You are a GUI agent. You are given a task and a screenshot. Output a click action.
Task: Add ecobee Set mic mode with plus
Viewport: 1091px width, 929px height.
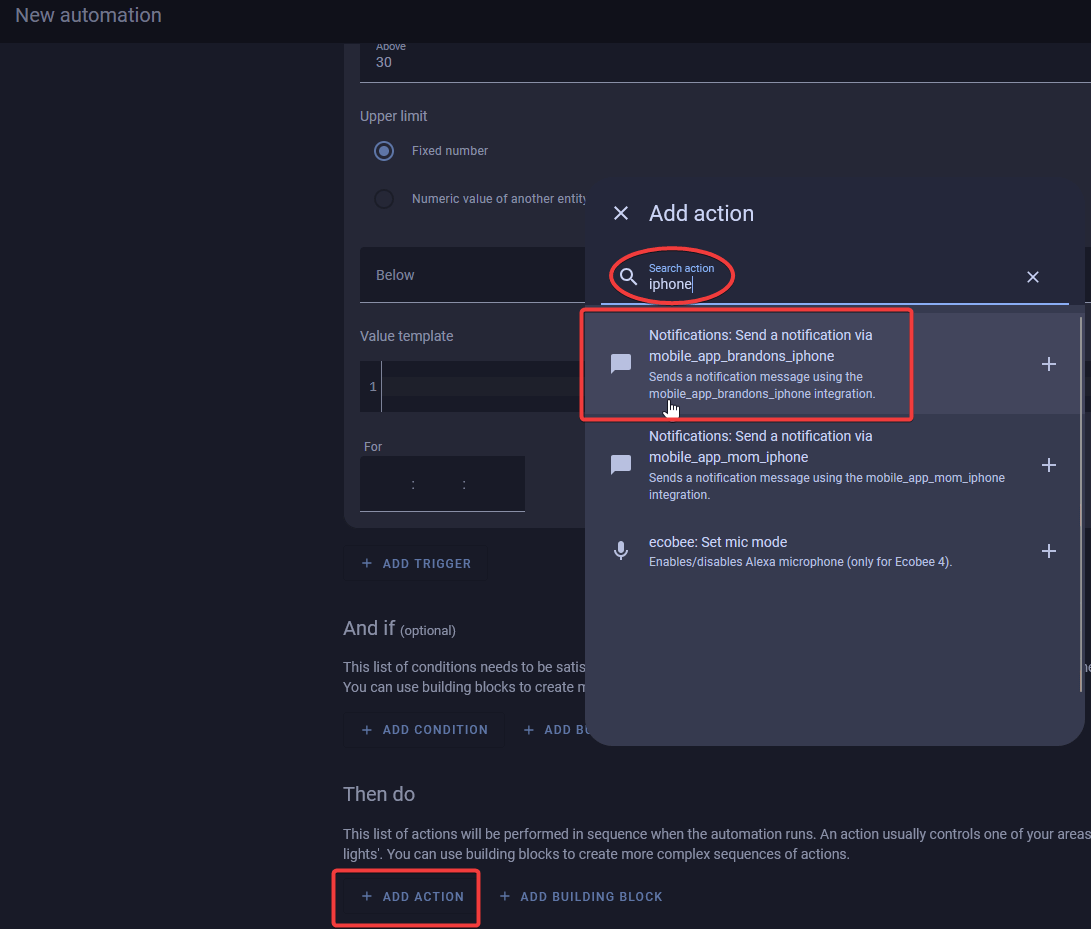pos(1048,551)
